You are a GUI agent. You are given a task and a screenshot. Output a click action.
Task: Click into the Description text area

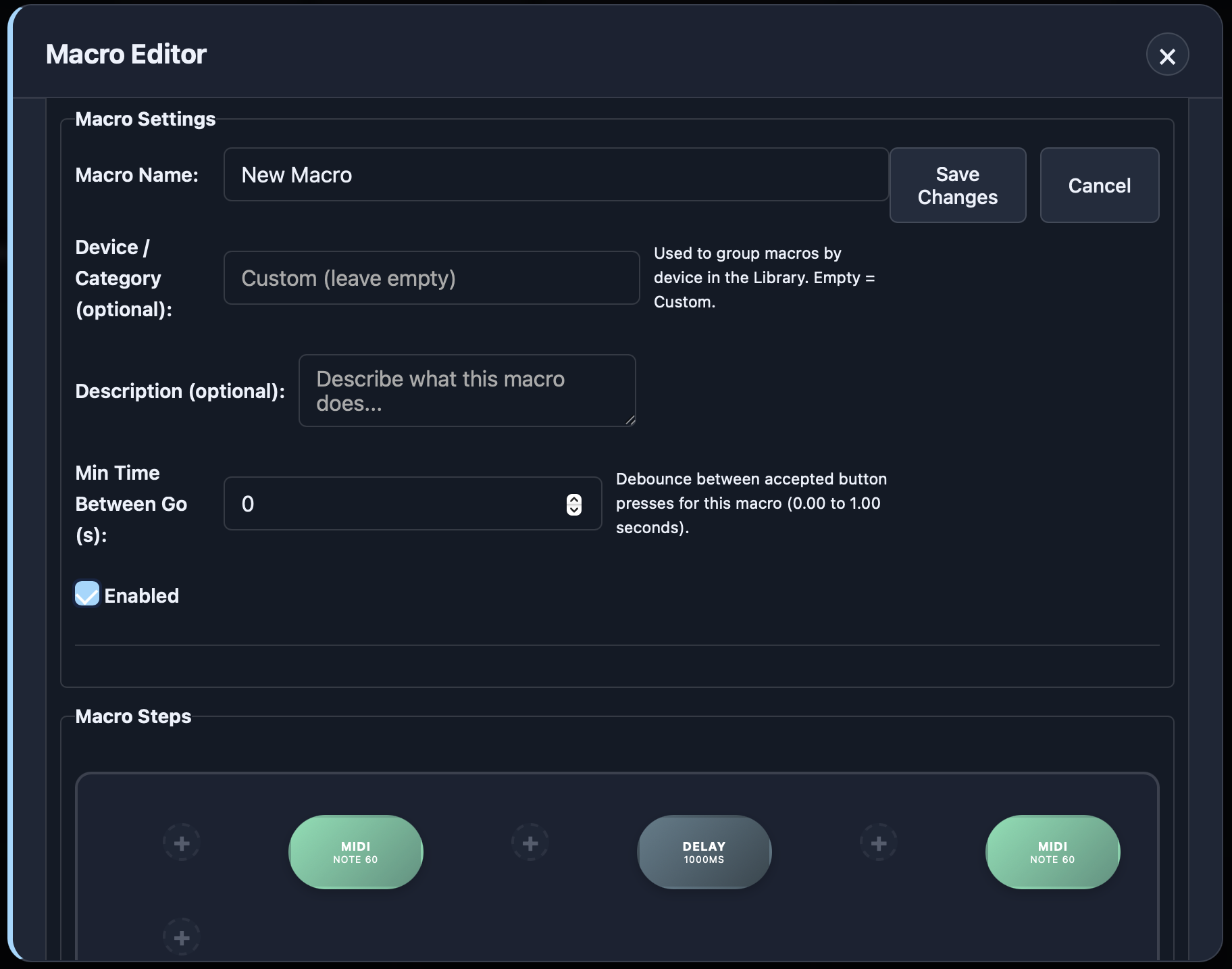(466, 391)
